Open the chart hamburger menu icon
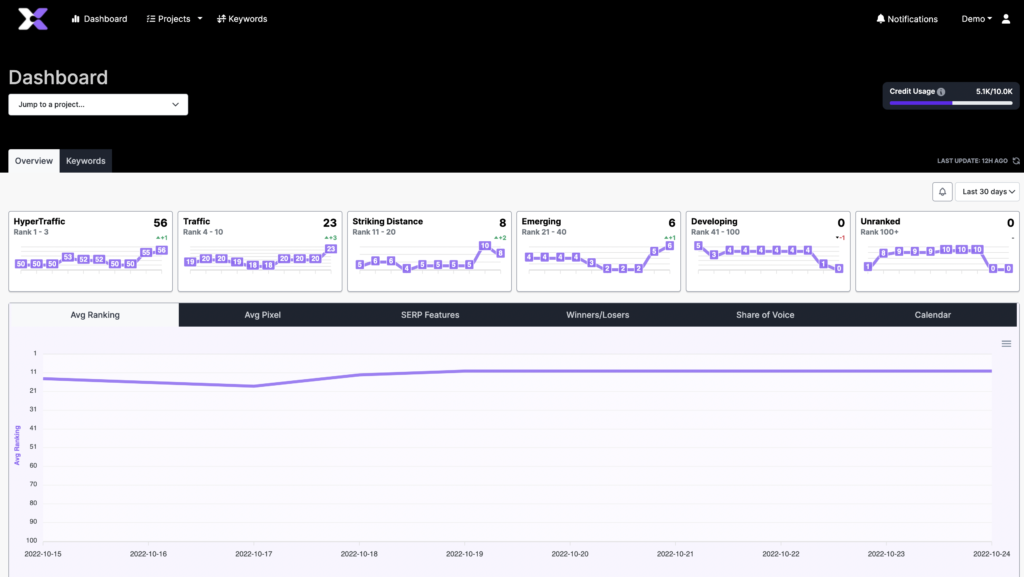 tap(1006, 344)
